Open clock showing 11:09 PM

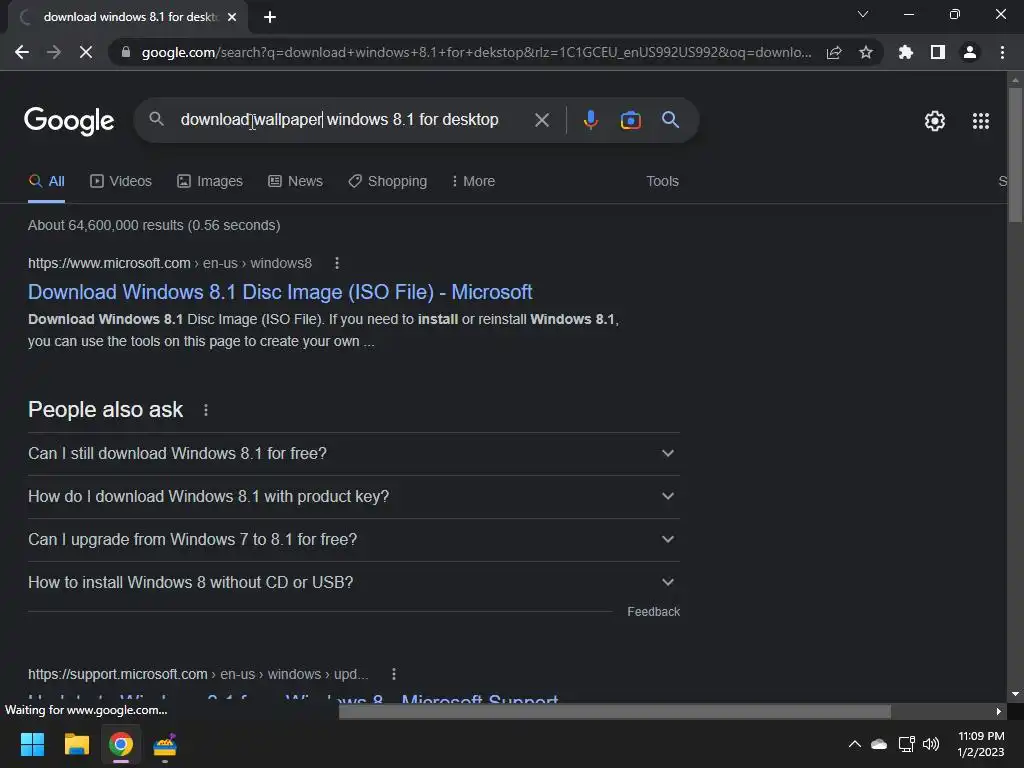pyautogui.click(x=980, y=744)
